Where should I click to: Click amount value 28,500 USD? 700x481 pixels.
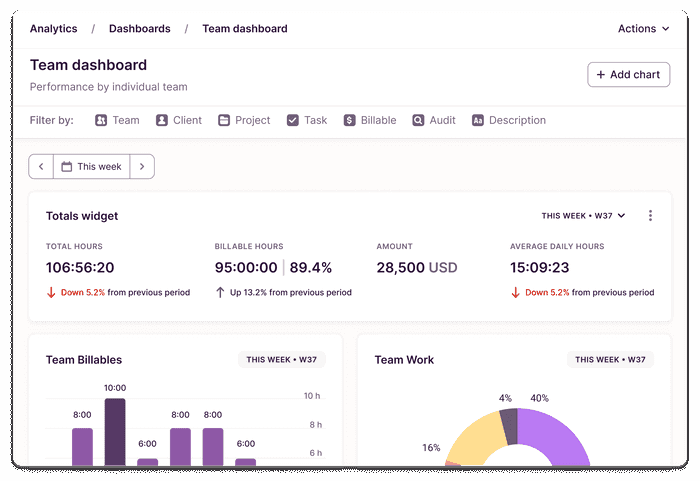(x=417, y=268)
